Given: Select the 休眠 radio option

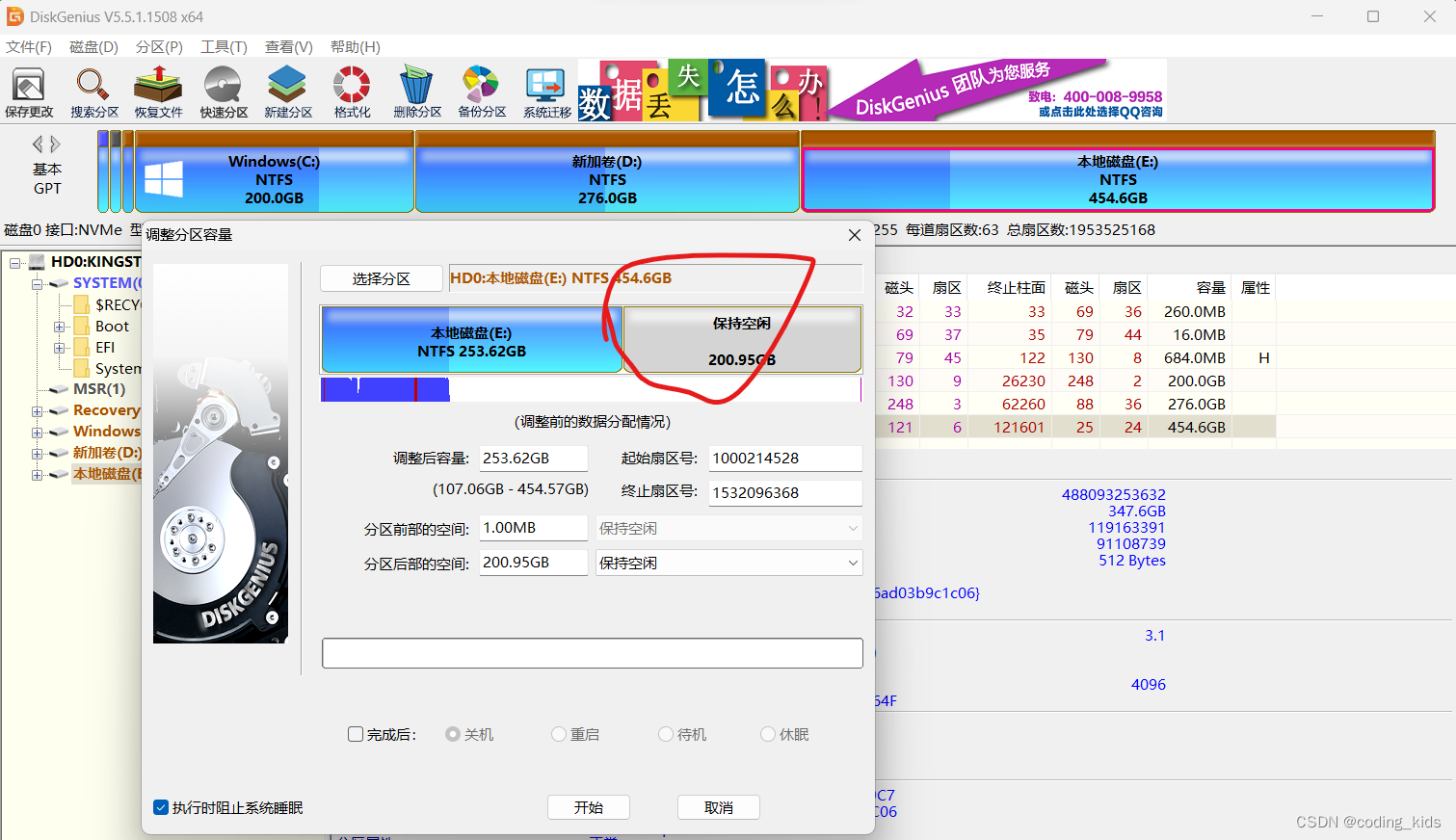Looking at the screenshot, I should click(x=768, y=734).
